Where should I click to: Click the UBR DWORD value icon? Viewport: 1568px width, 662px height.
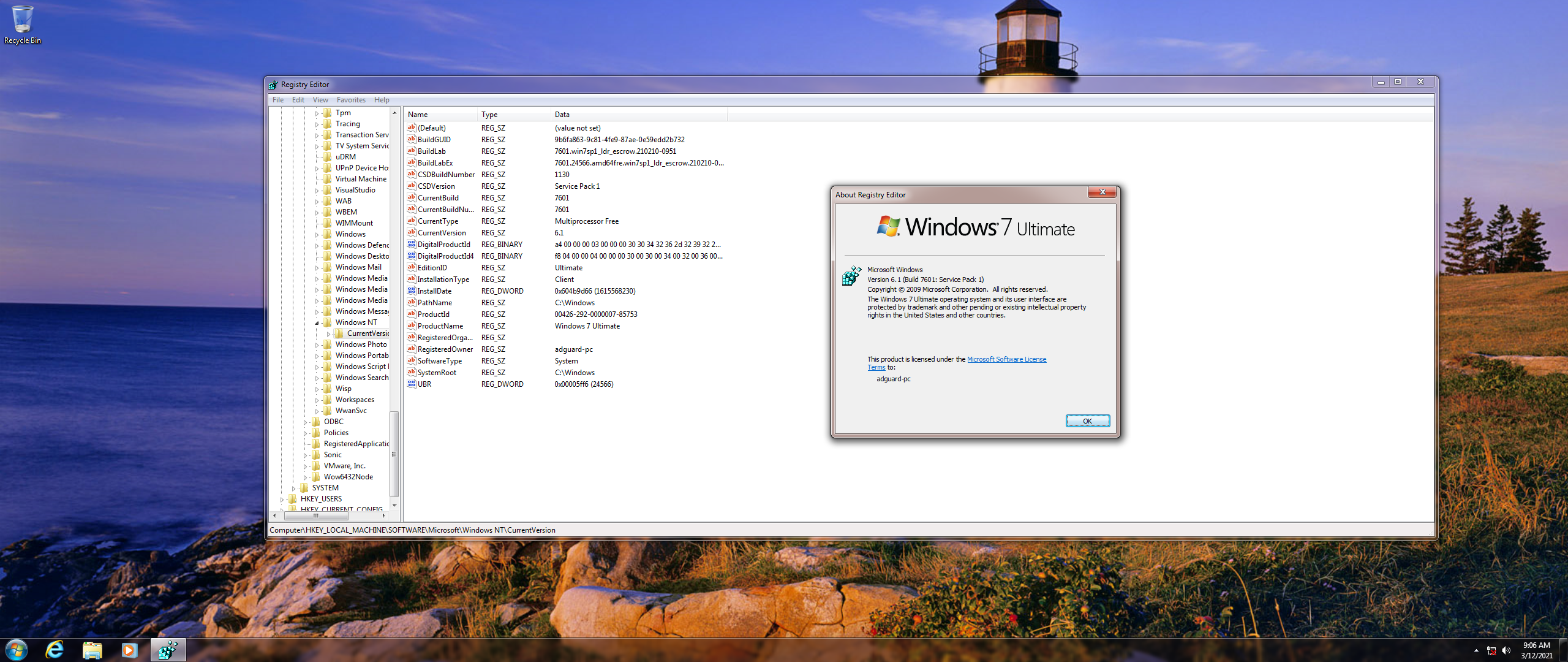(x=412, y=384)
